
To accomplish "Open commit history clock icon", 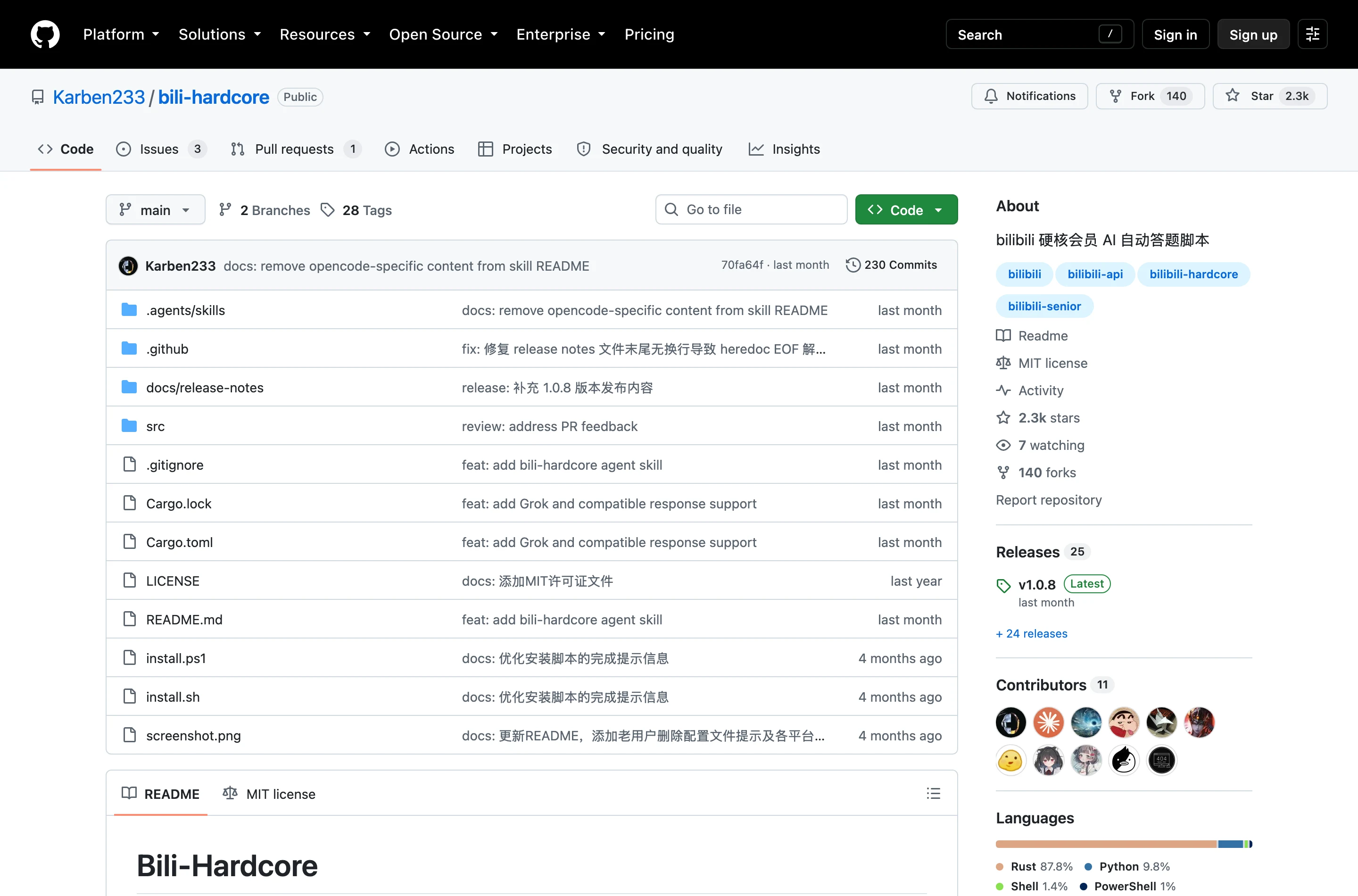I will coord(853,265).
